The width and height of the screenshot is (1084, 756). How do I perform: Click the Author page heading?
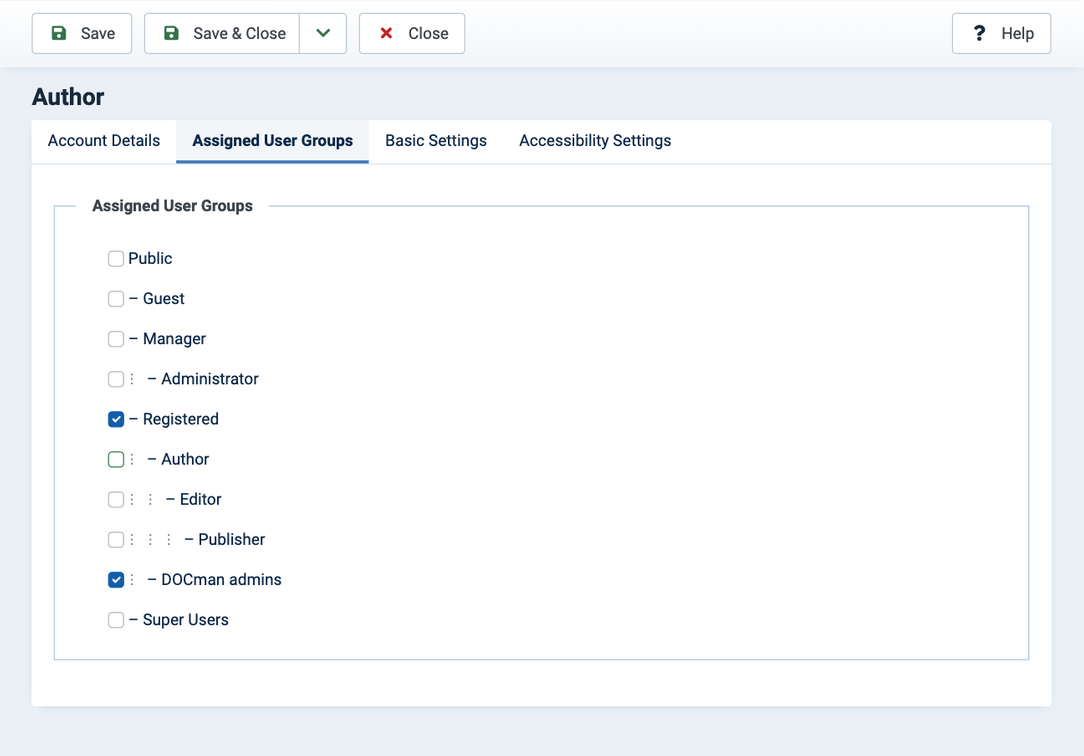(x=68, y=97)
